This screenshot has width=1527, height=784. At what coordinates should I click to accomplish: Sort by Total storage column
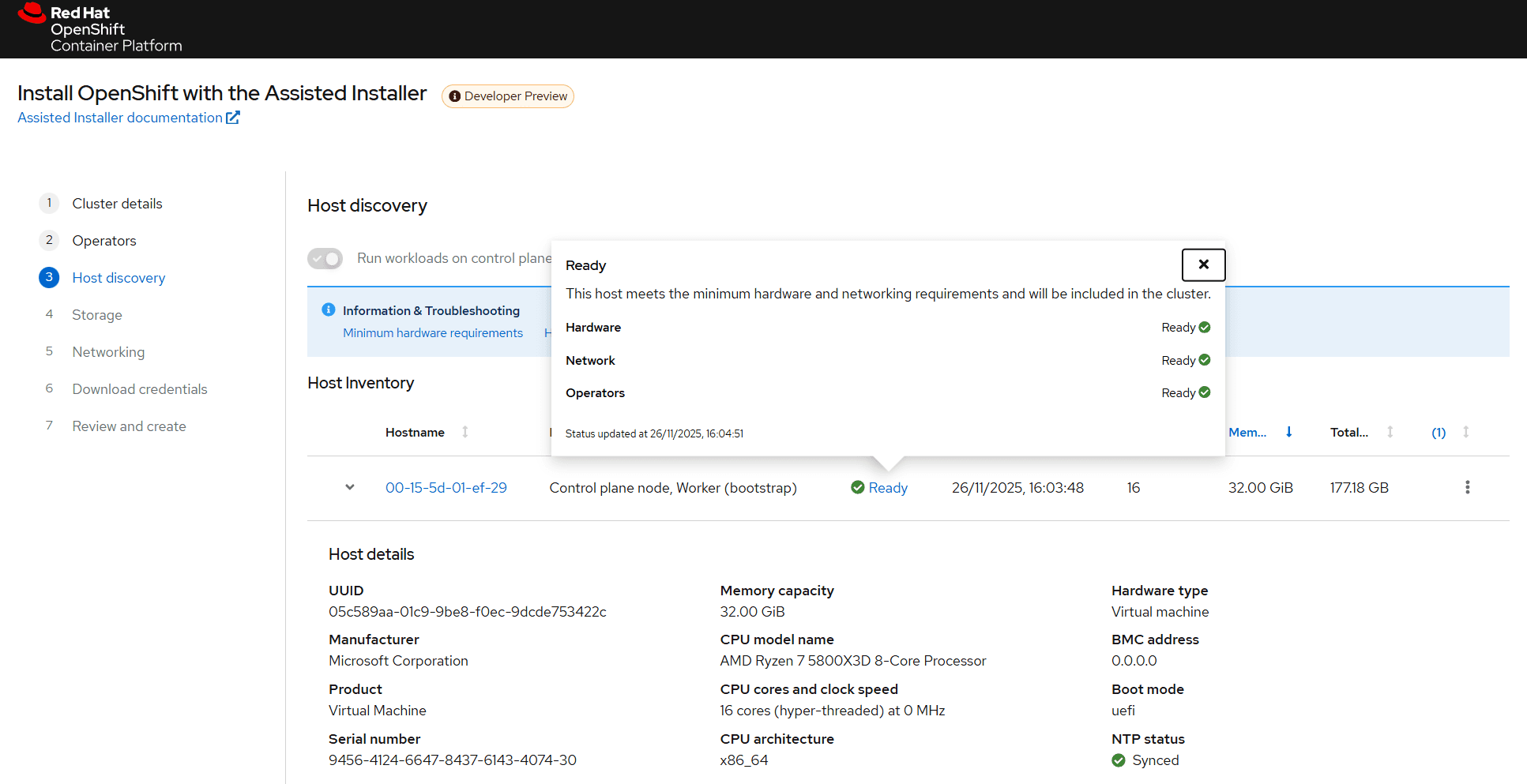click(1390, 432)
